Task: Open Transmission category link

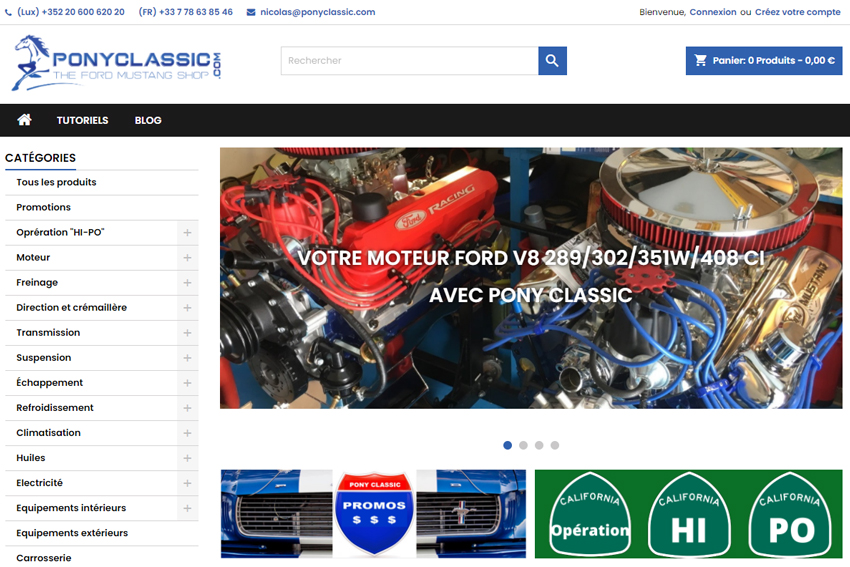Action: click(x=48, y=332)
